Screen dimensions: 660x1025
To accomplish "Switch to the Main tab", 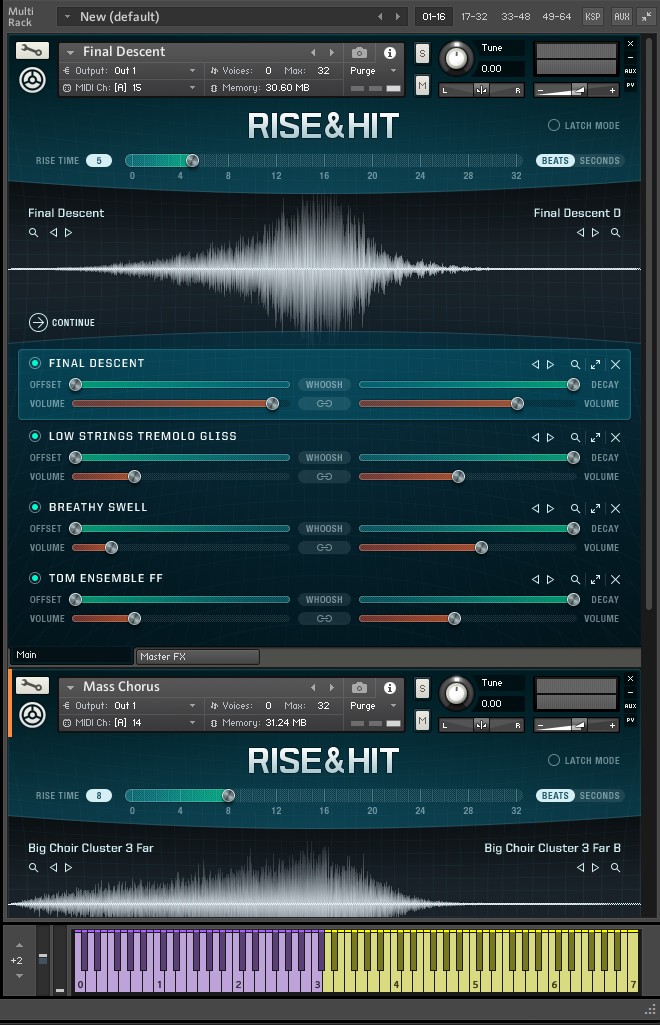I will (x=71, y=655).
